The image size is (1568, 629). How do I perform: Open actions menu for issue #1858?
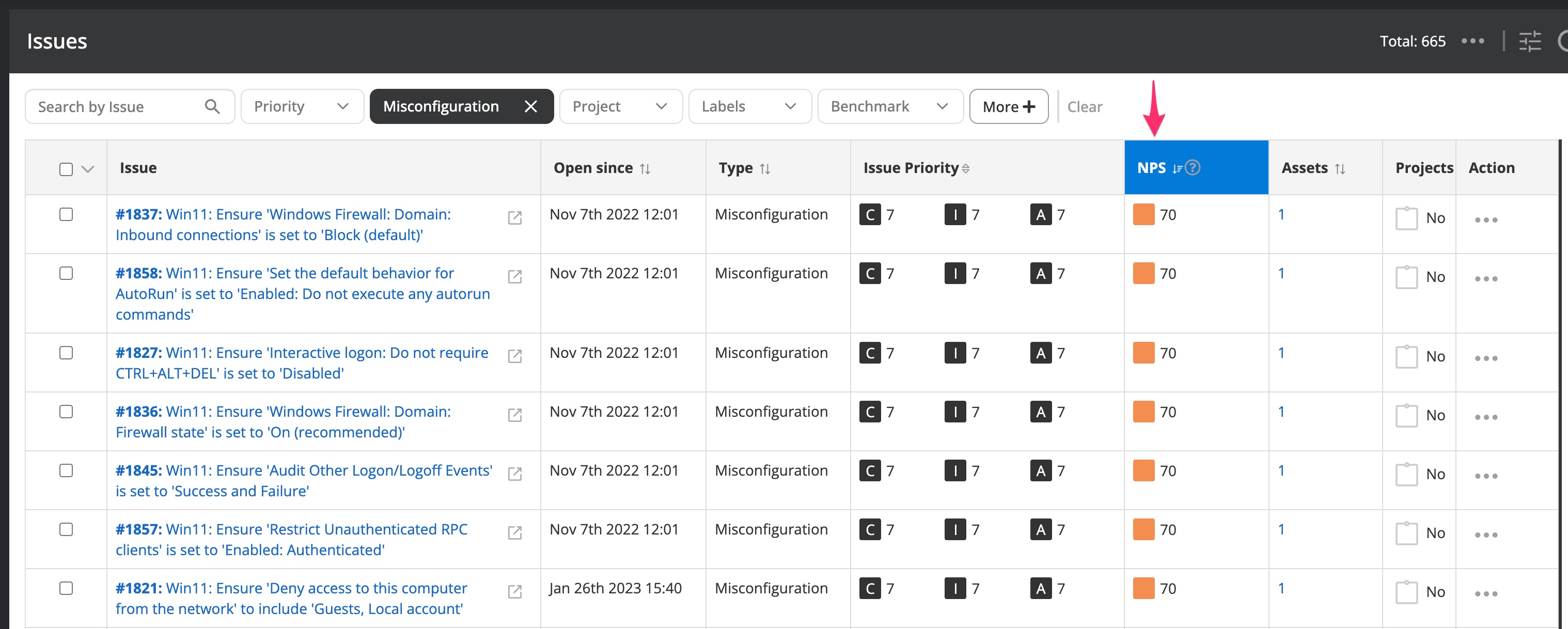click(1485, 279)
